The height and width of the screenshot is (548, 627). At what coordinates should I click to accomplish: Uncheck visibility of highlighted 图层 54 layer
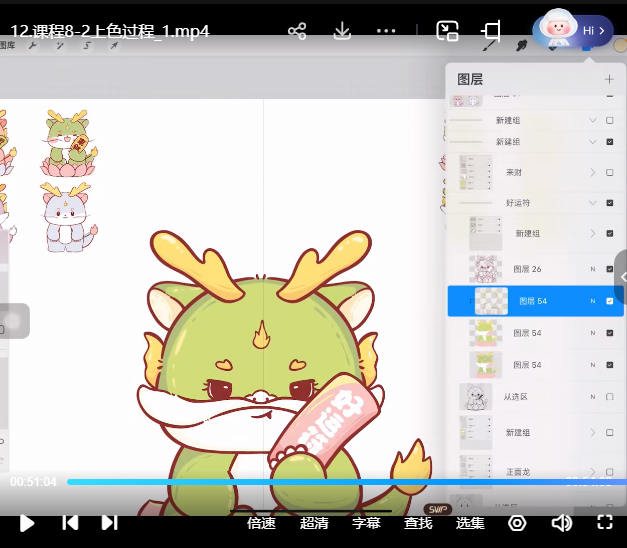[x=609, y=301]
